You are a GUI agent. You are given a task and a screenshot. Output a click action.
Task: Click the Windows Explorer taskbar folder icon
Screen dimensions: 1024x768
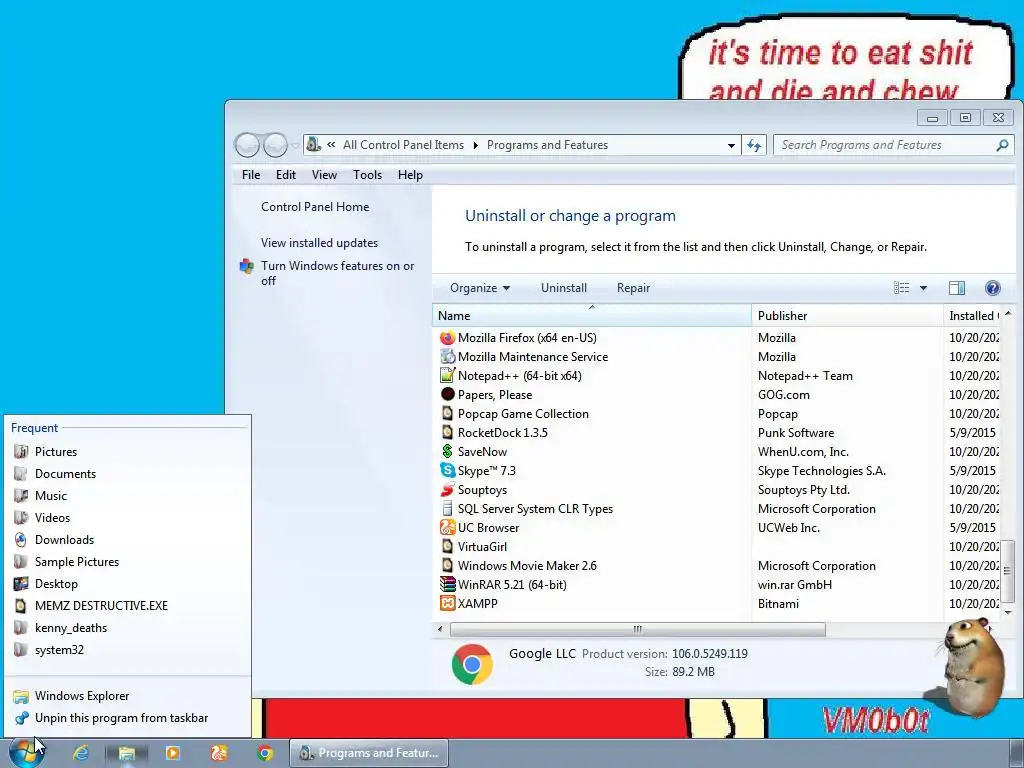(x=127, y=753)
